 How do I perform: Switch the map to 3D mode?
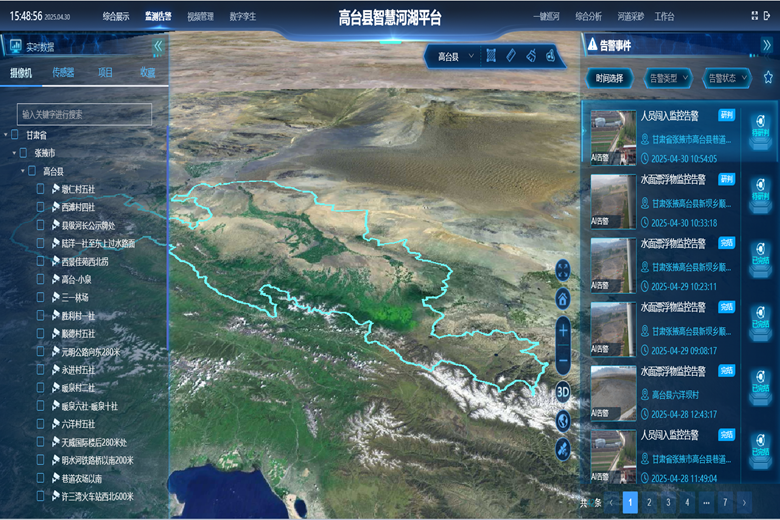(563, 392)
